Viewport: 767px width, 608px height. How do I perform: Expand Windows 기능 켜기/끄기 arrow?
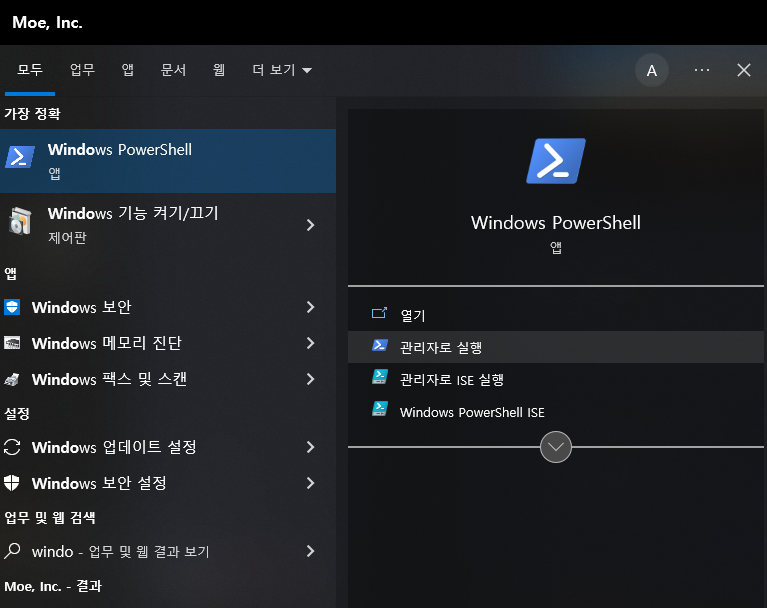click(x=310, y=225)
